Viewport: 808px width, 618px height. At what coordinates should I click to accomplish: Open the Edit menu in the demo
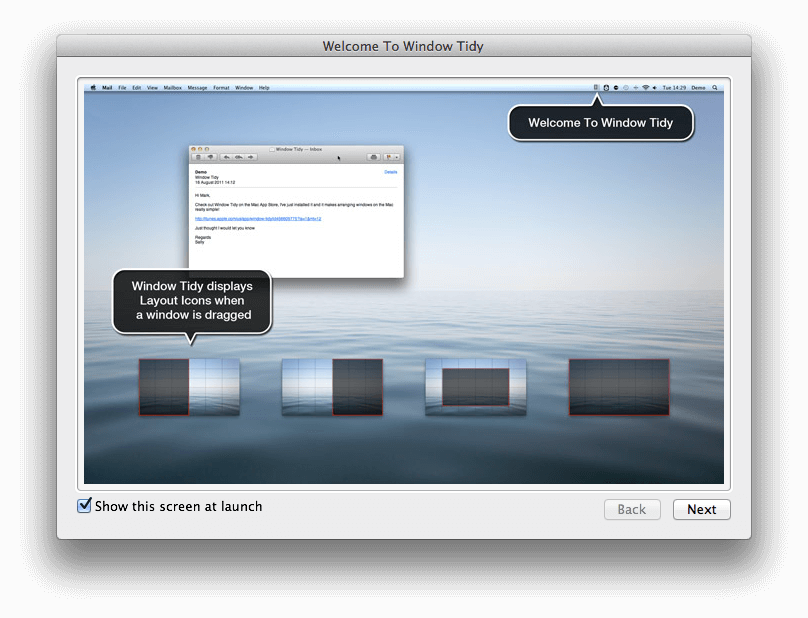point(137,88)
